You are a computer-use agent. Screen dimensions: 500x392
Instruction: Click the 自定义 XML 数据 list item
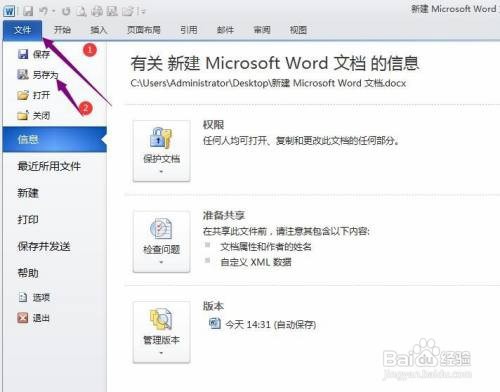(256, 262)
